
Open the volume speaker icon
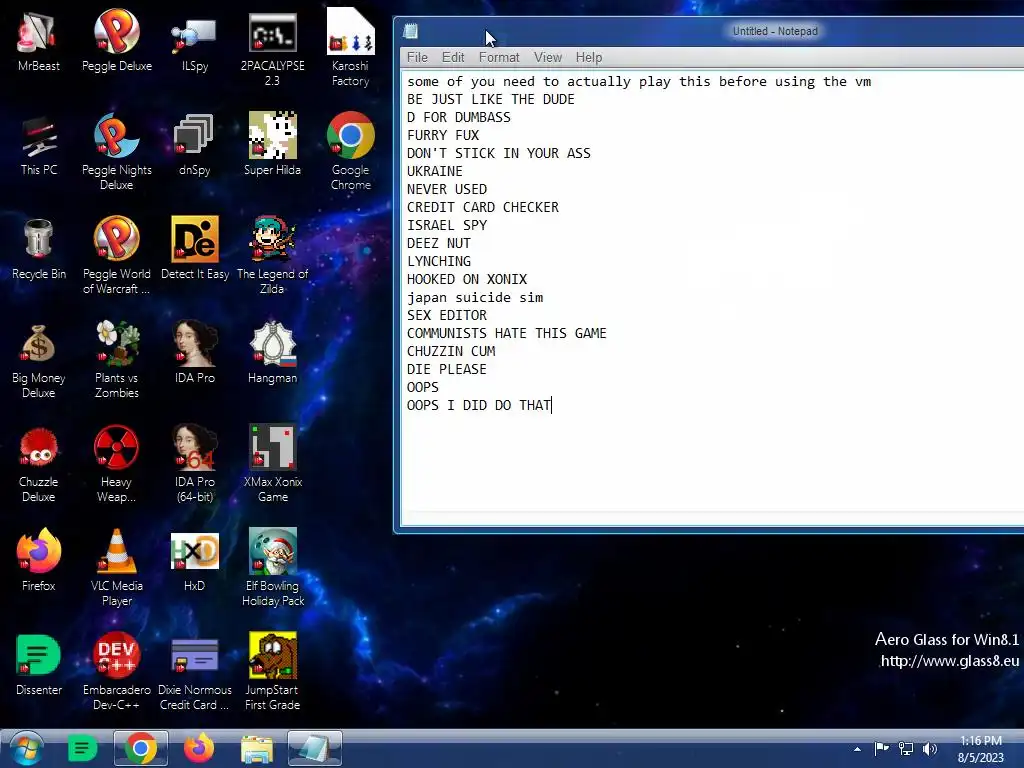[930, 748]
